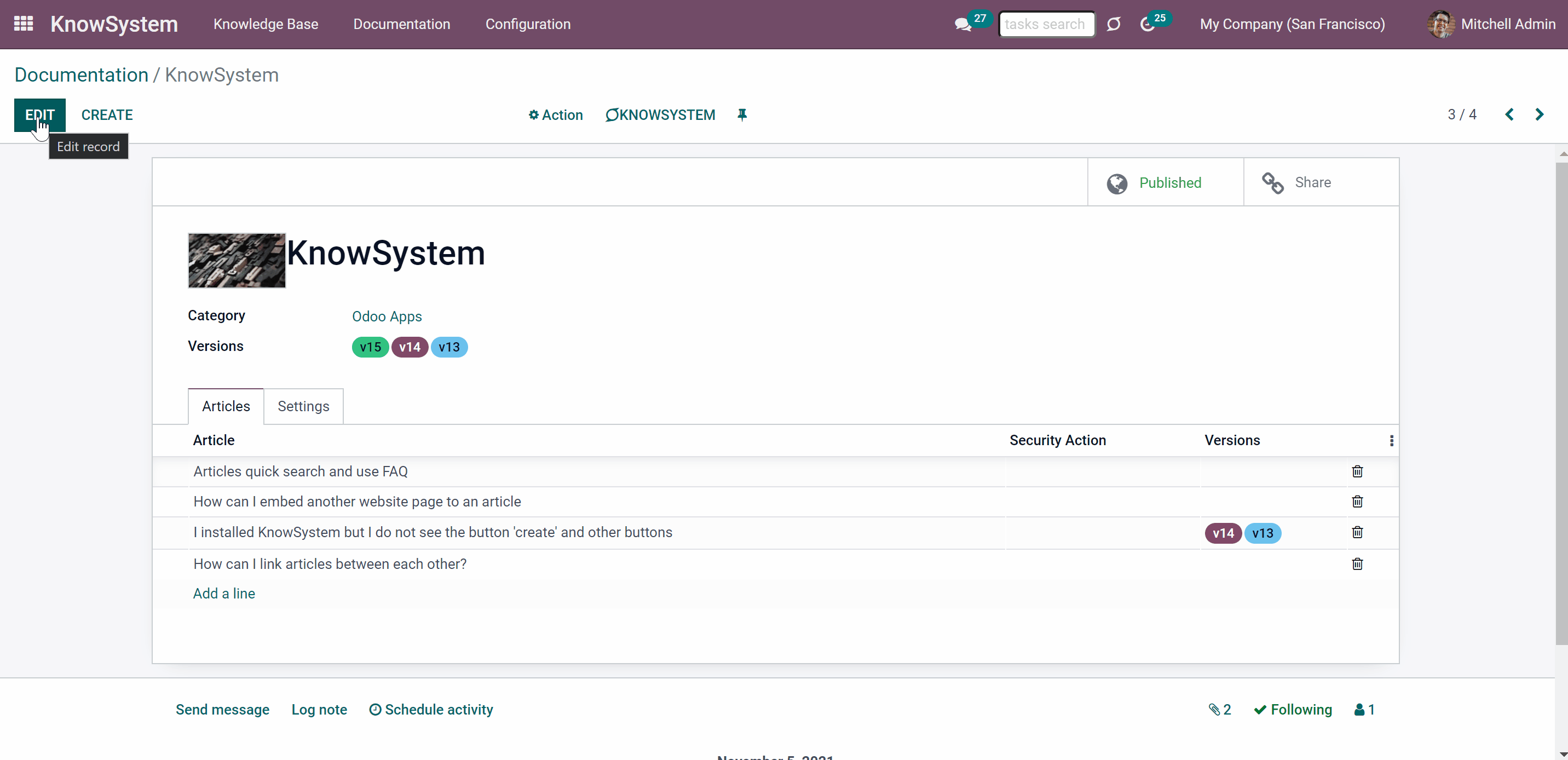Open the conversations icon with 27 badge
This screenshot has width=1568, height=760.
pyautogui.click(x=963, y=24)
